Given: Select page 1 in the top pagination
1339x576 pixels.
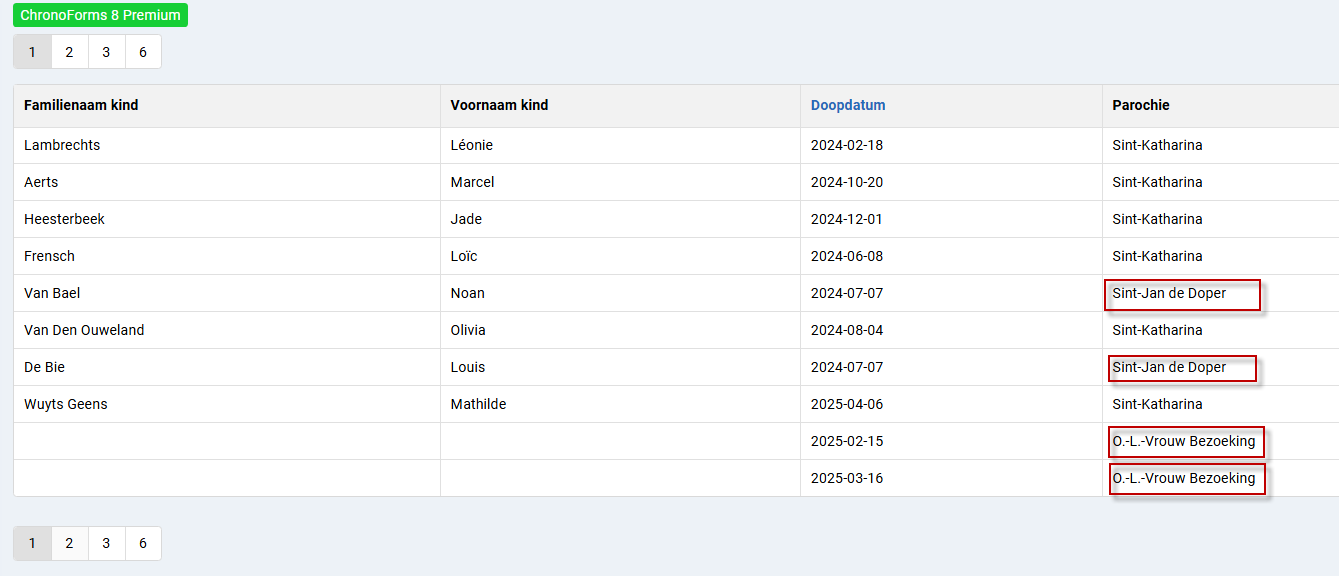Looking at the screenshot, I should point(32,52).
